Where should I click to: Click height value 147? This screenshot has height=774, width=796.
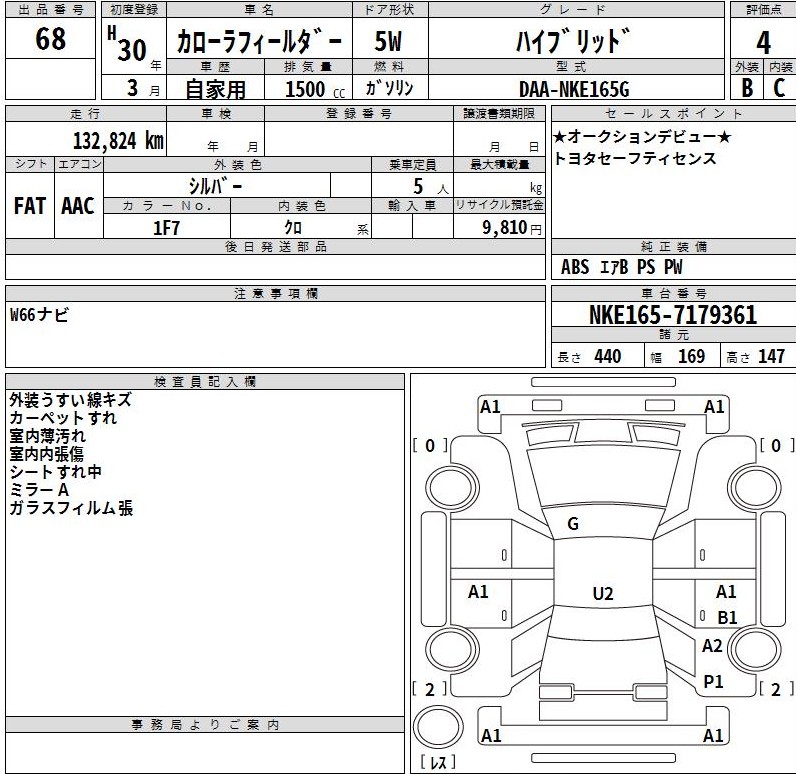pyautogui.click(x=772, y=356)
